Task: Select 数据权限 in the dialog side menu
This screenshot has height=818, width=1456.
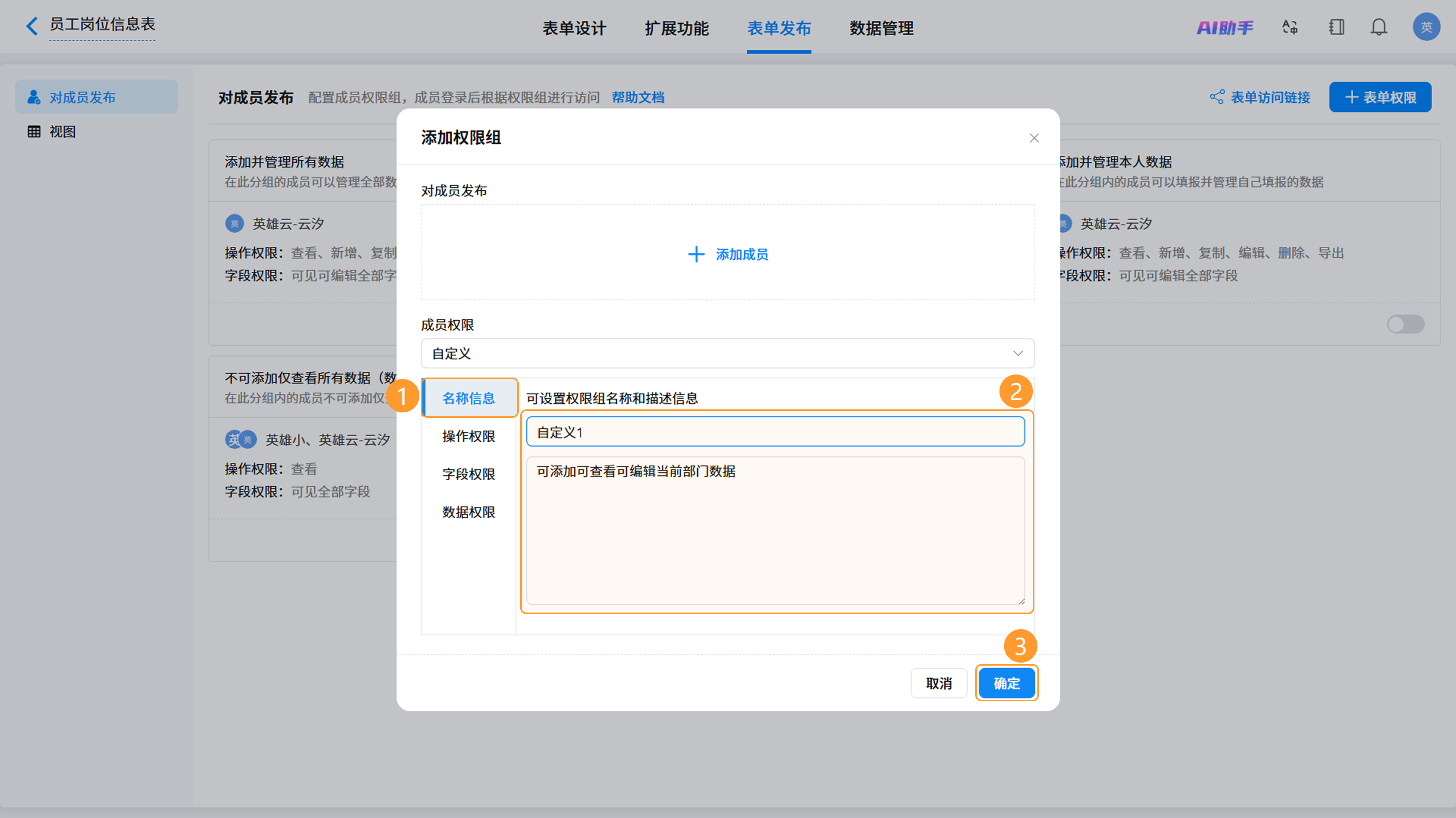Action: [469, 512]
